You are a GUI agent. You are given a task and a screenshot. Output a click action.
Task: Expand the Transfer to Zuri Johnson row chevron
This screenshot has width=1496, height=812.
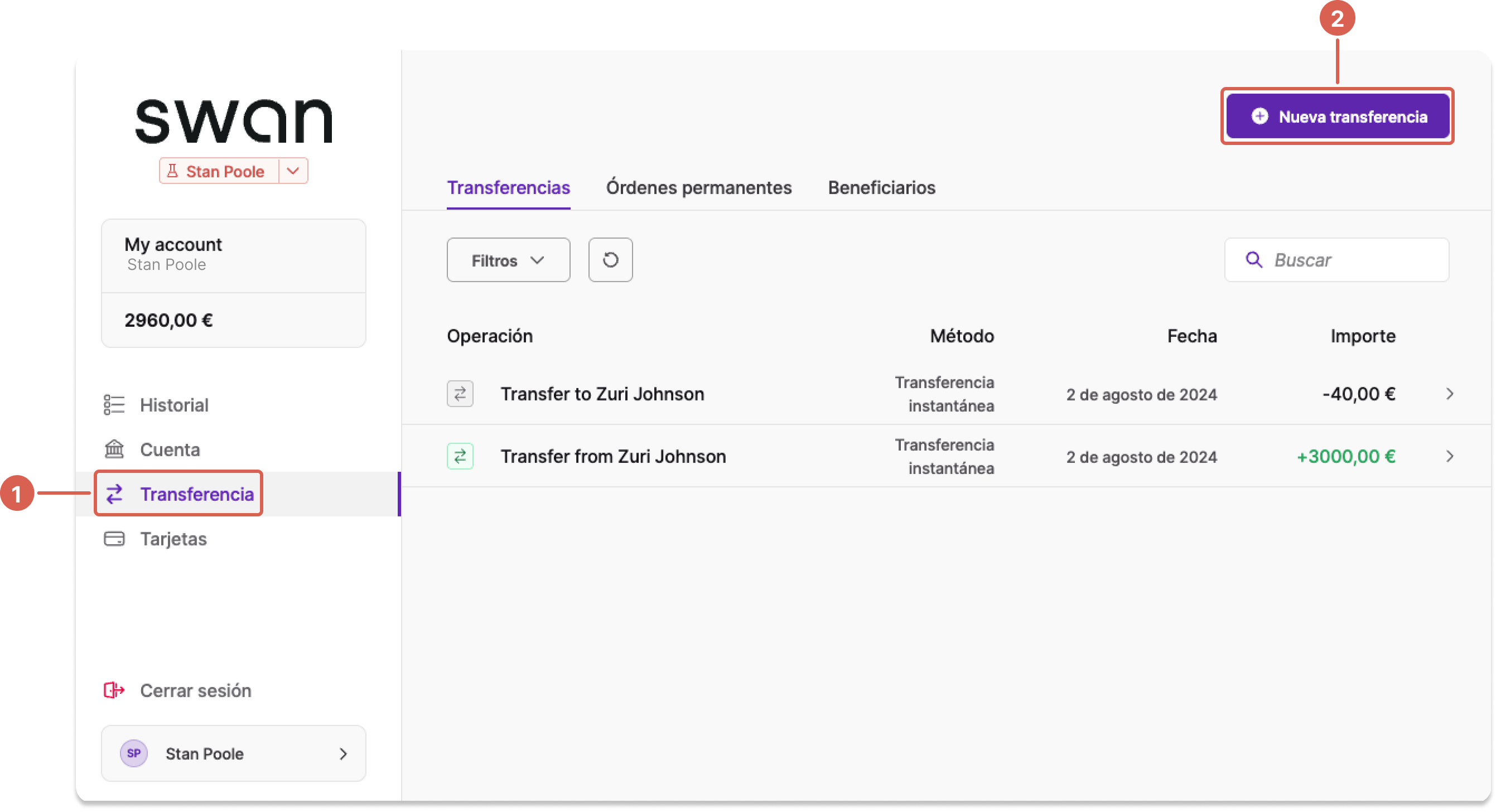pyautogui.click(x=1449, y=394)
